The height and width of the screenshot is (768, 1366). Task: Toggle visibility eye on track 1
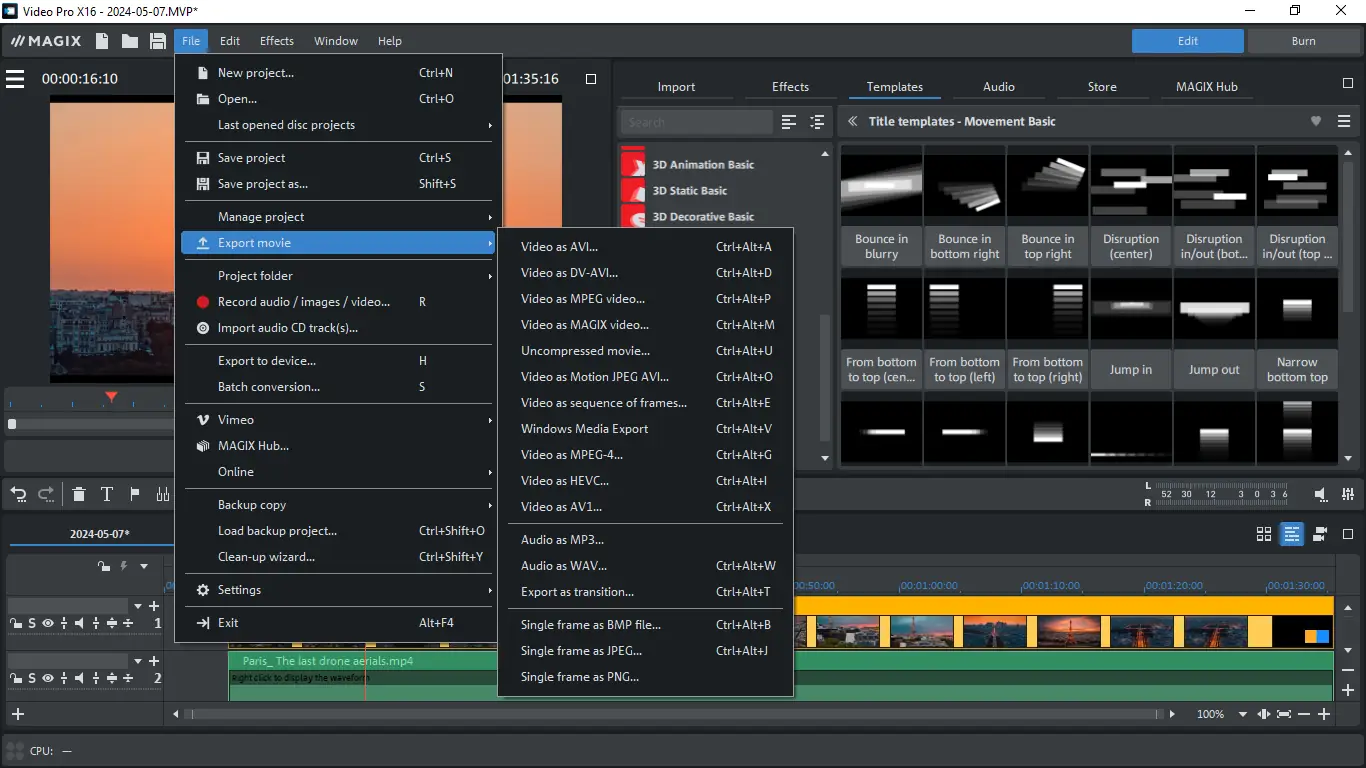[x=47, y=623]
